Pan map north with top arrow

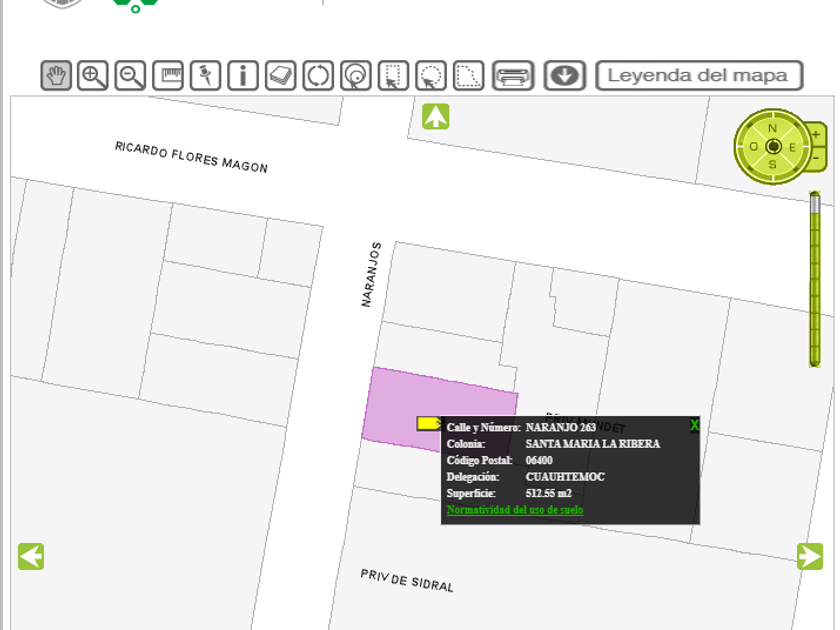[435, 116]
